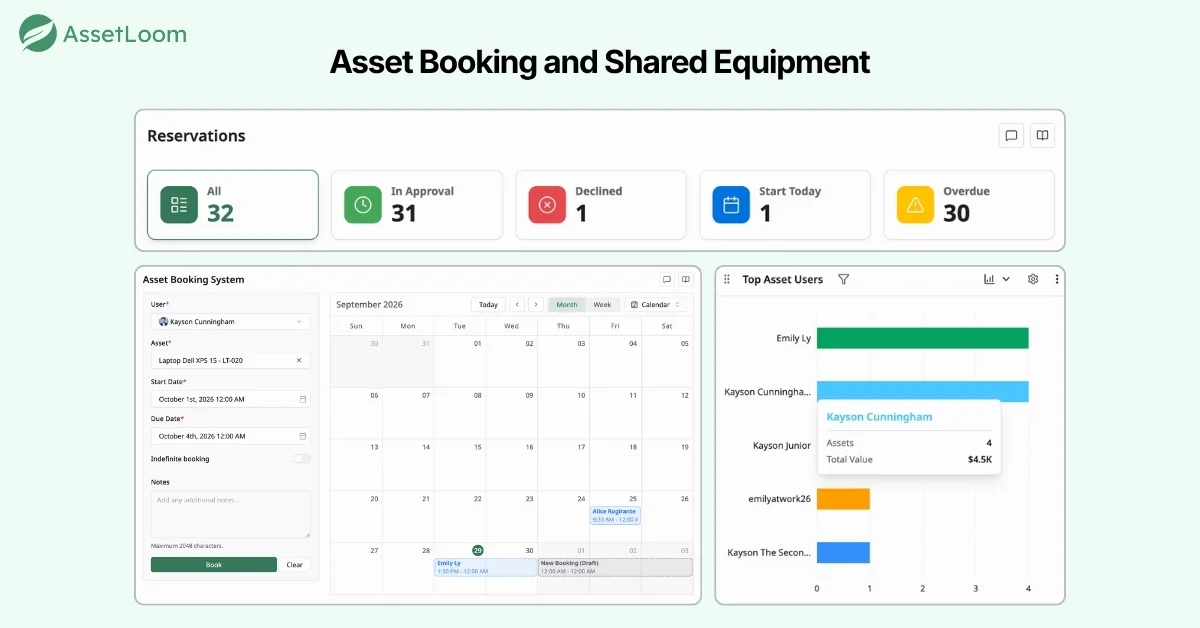Click the Fri column header
This screenshot has height=628, width=1200.
[615, 326]
